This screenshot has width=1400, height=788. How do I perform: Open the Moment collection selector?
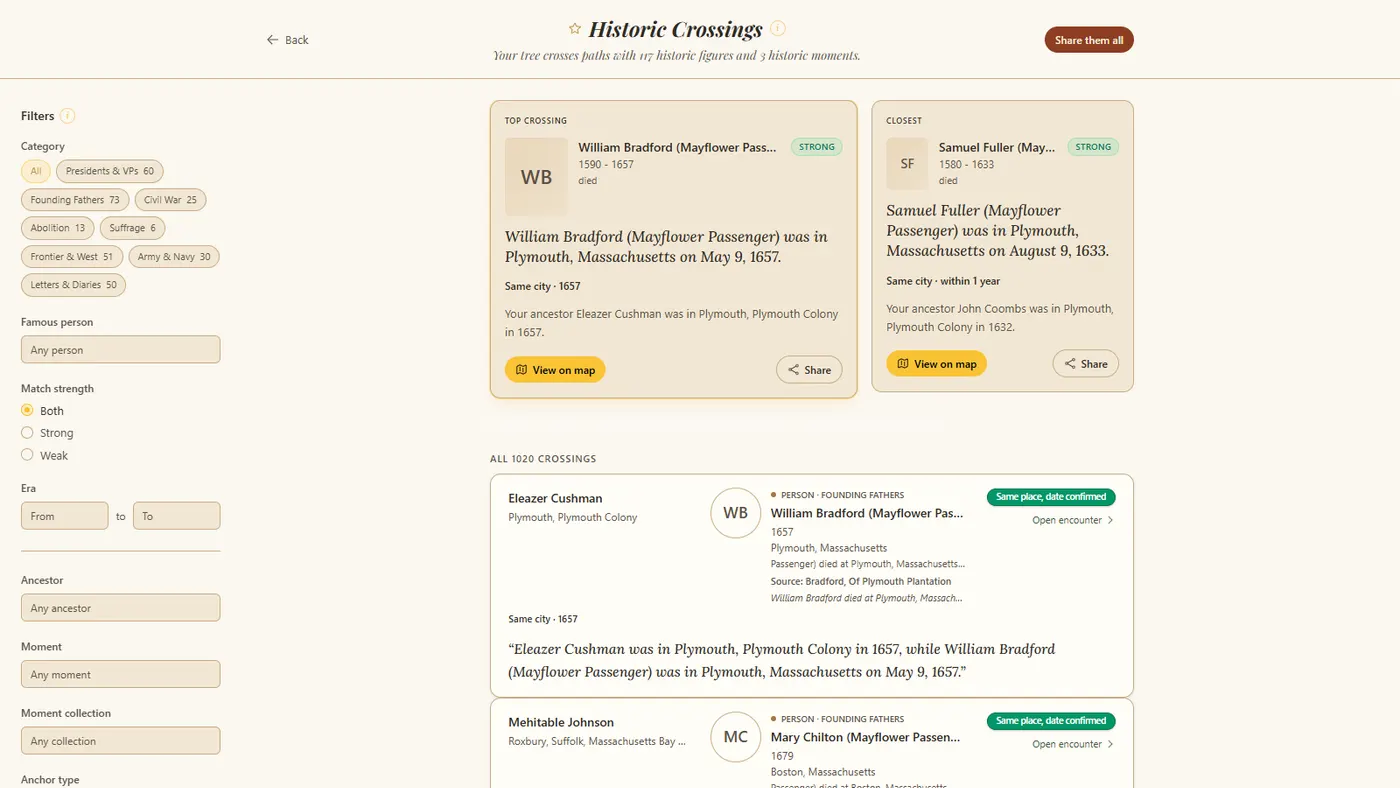(120, 741)
